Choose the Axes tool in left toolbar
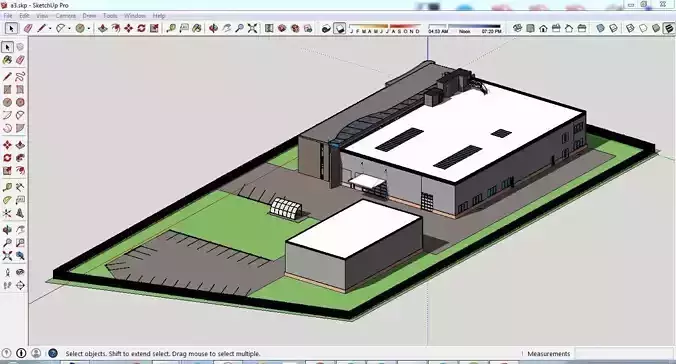 (x=7, y=213)
